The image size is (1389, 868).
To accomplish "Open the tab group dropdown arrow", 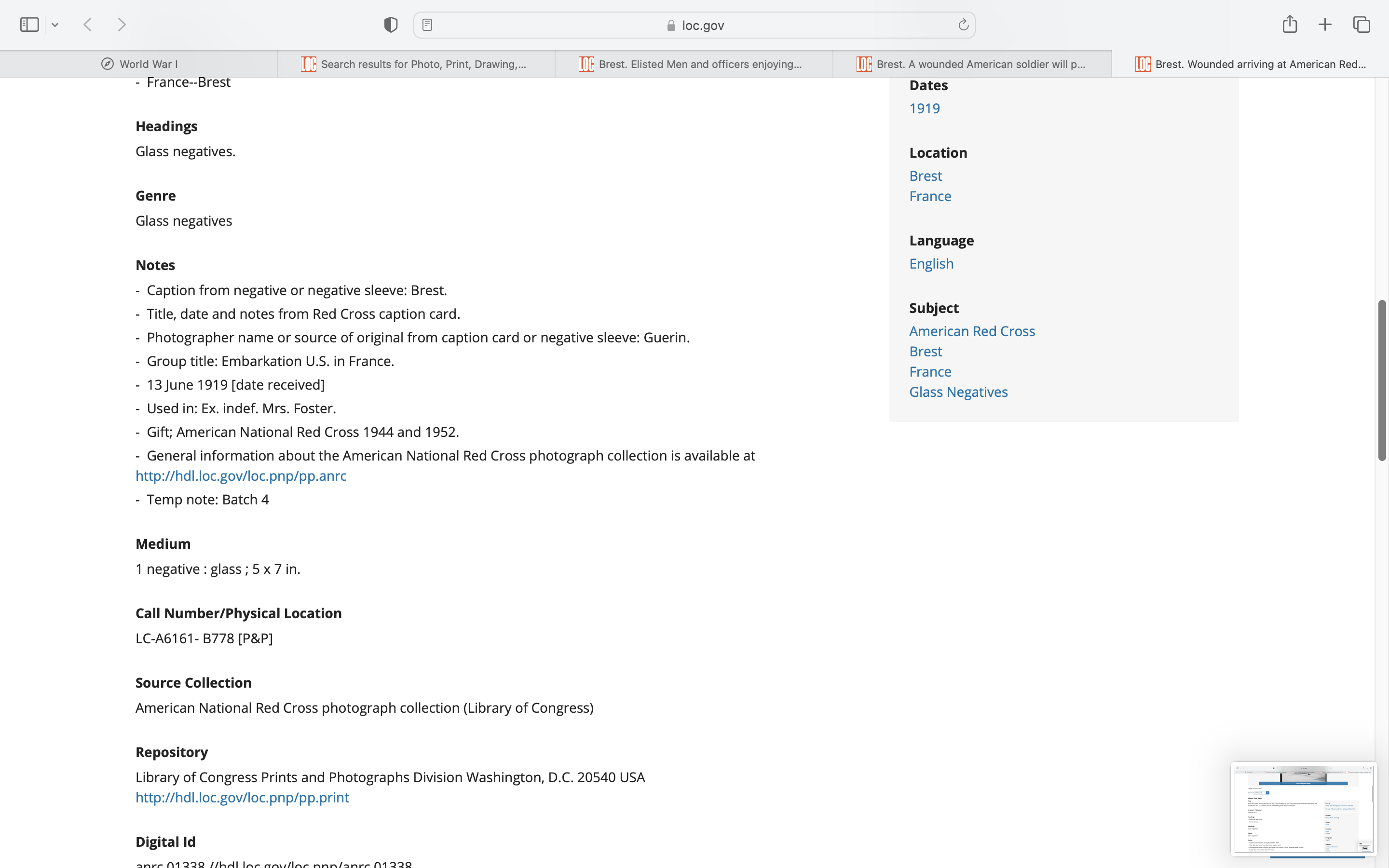I will tap(55, 25).
